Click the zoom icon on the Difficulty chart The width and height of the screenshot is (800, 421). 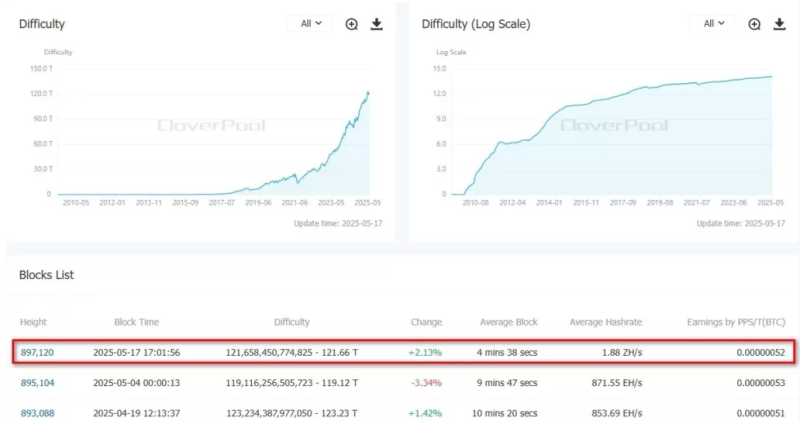352,24
